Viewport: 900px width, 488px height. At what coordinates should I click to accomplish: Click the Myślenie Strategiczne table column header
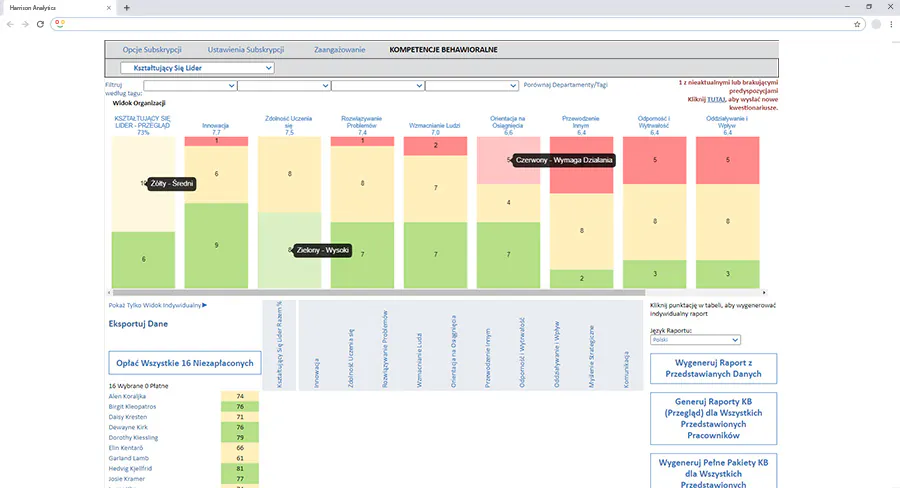(x=592, y=356)
